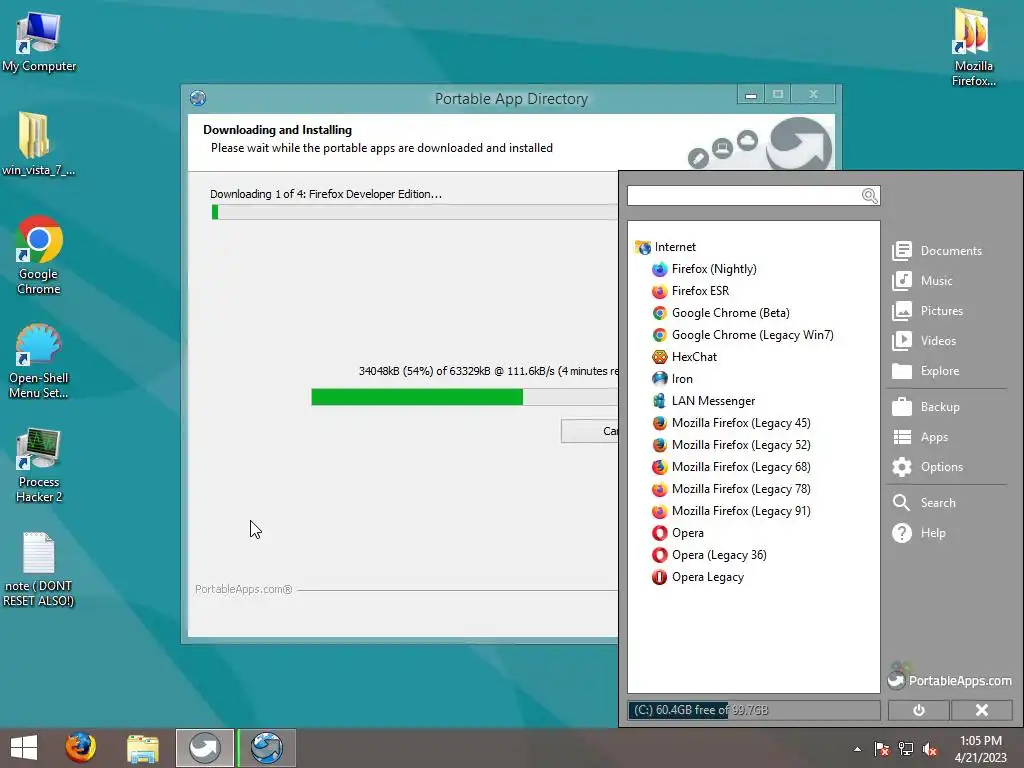Launch Mozilla Firefox (Legacy 68)
This screenshot has width=1024, height=768.
pos(741,467)
